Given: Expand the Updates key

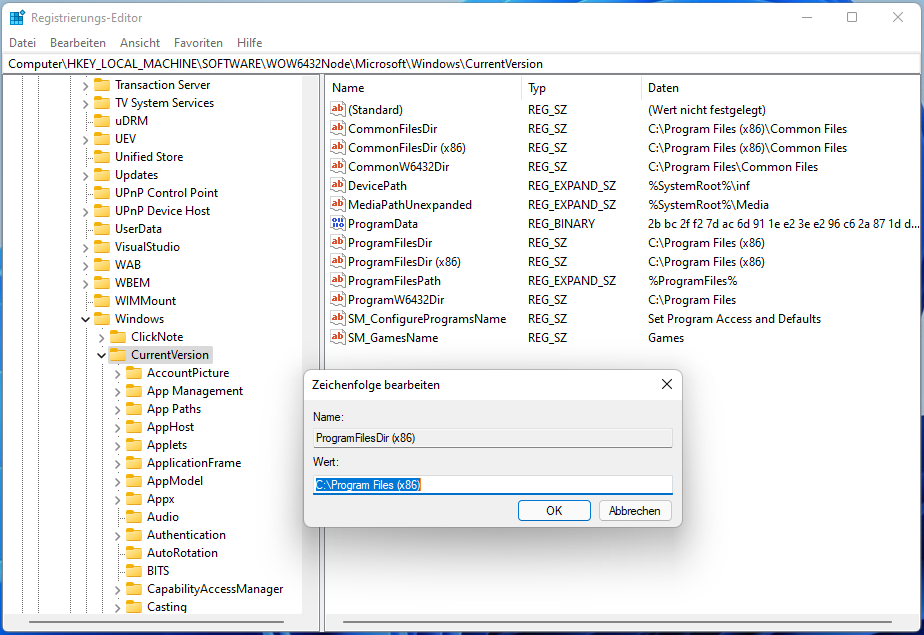Looking at the screenshot, I should coord(85,176).
